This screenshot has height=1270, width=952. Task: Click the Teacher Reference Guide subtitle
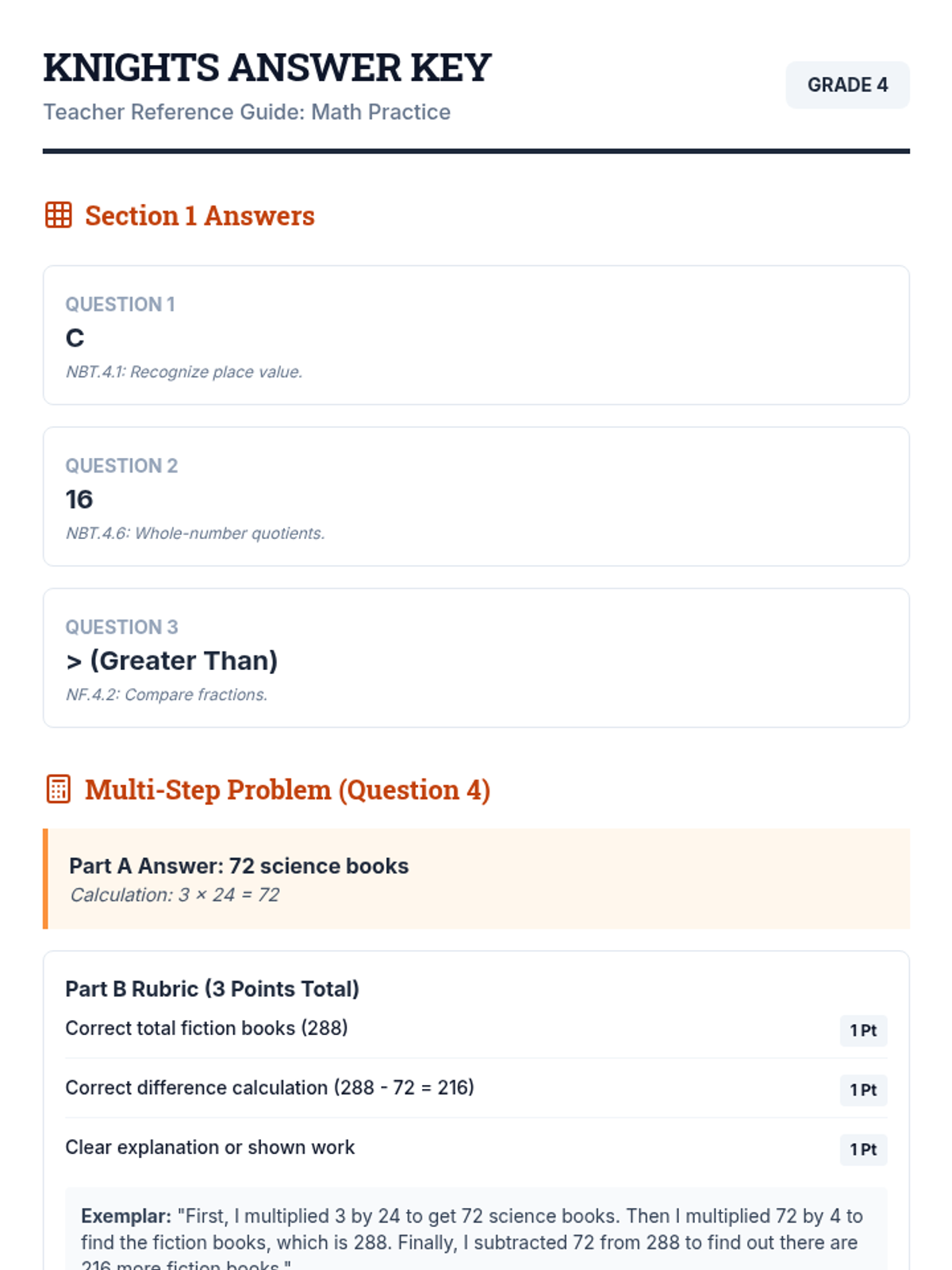(247, 112)
